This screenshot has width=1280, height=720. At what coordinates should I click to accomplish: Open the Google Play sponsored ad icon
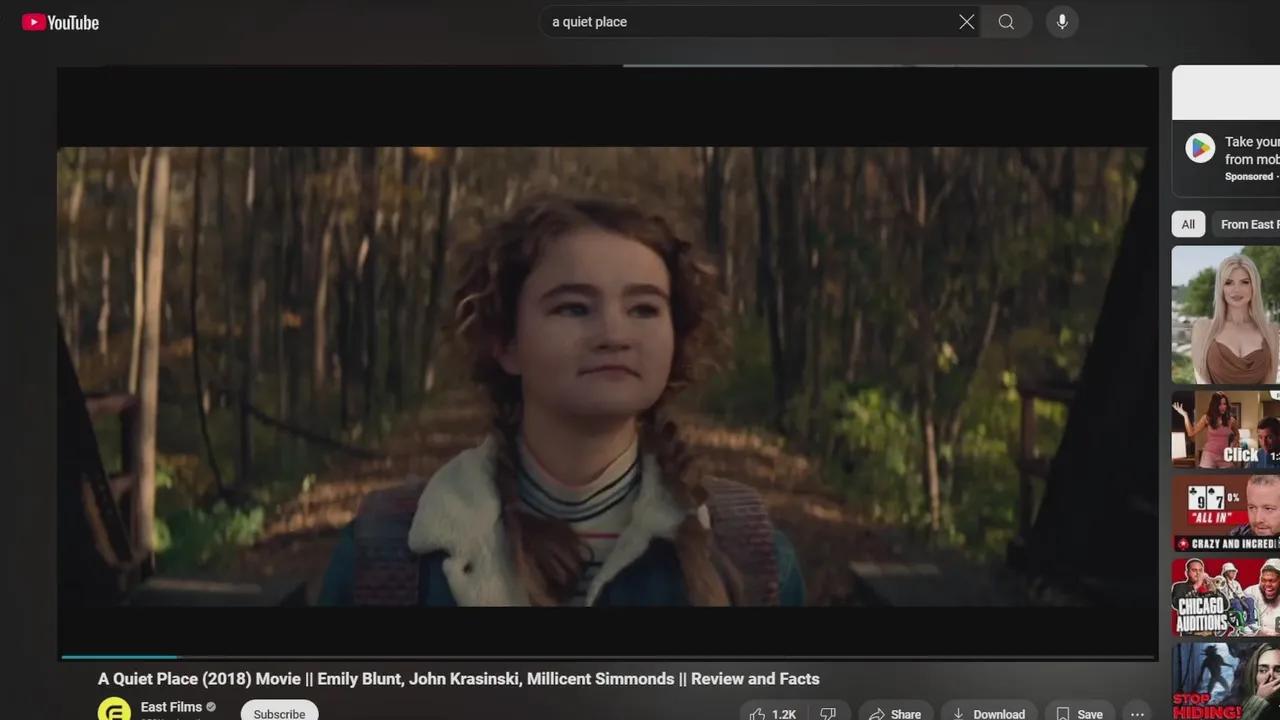pyautogui.click(x=1200, y=148)
